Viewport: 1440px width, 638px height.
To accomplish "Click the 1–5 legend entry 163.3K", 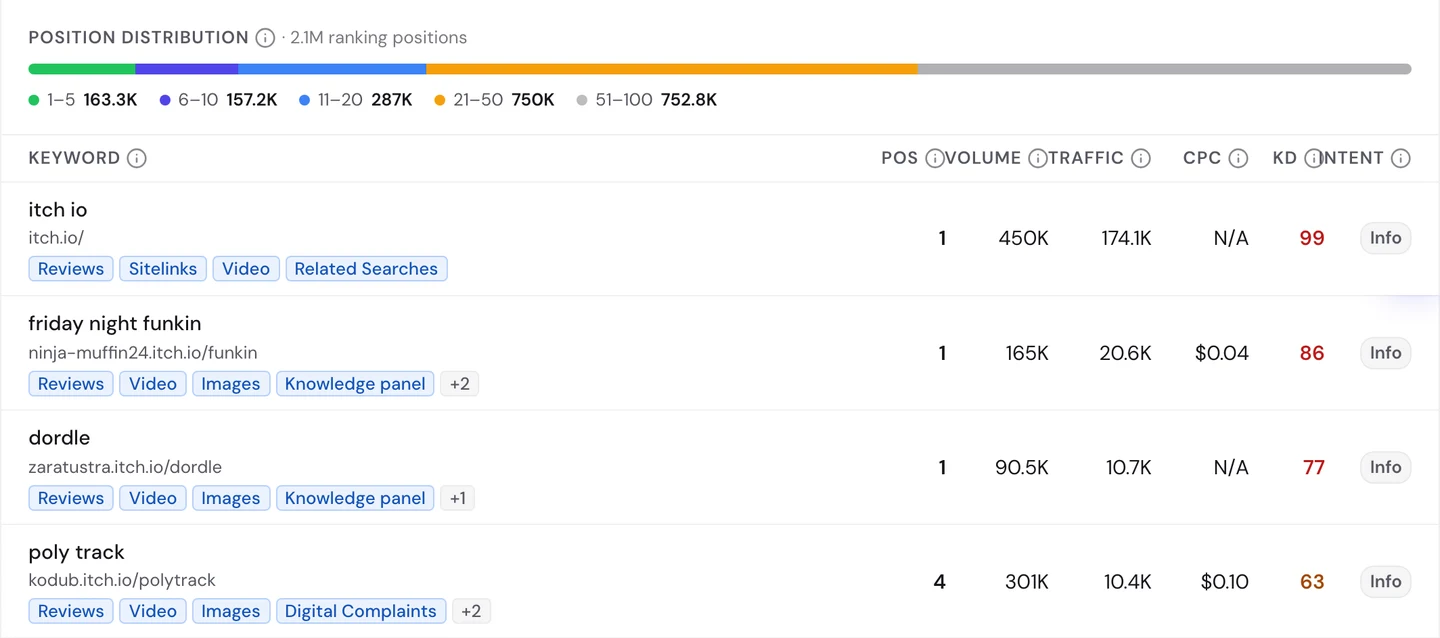I will [83, 100].
